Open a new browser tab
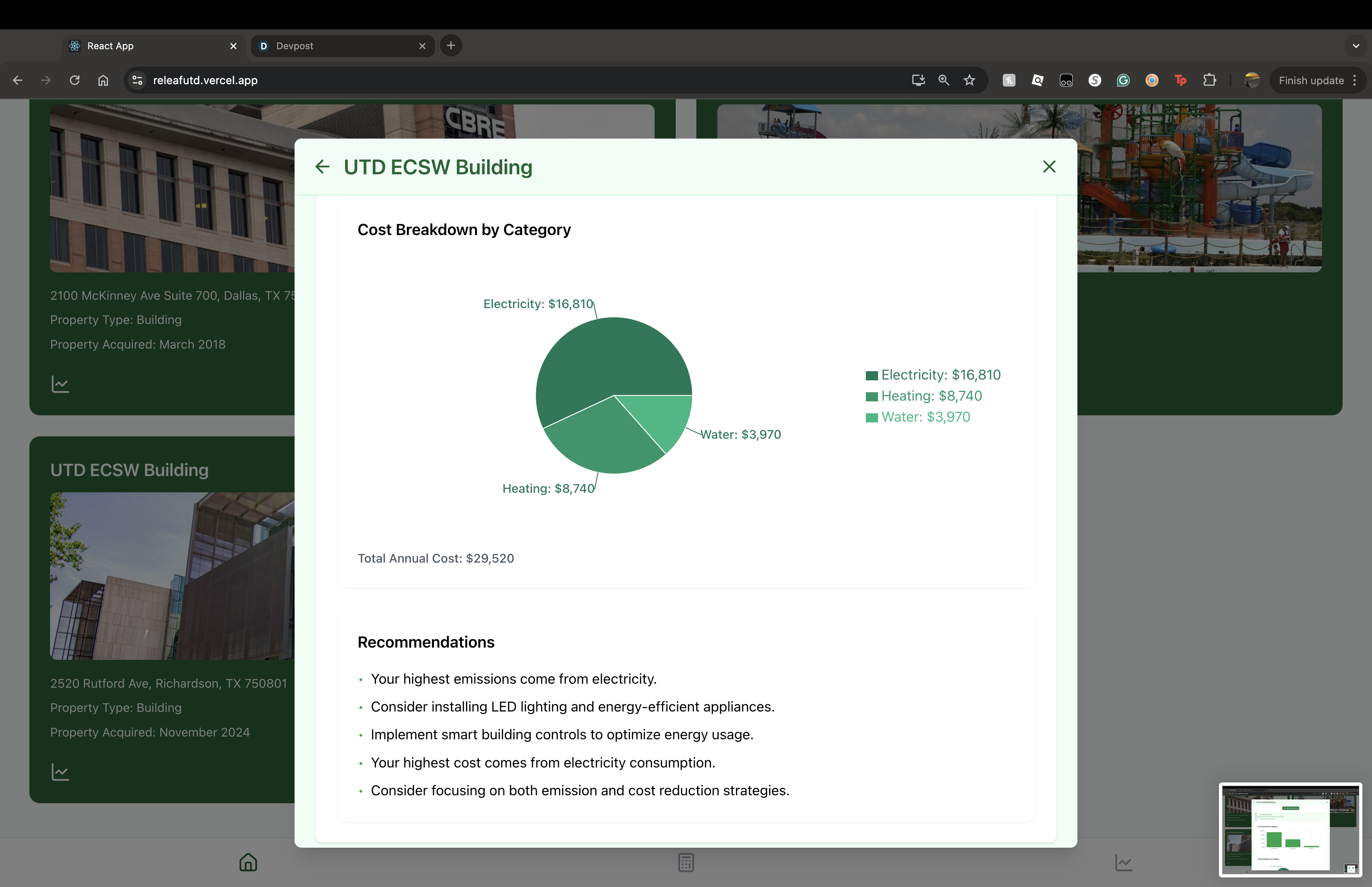 [x=451, y=46]
